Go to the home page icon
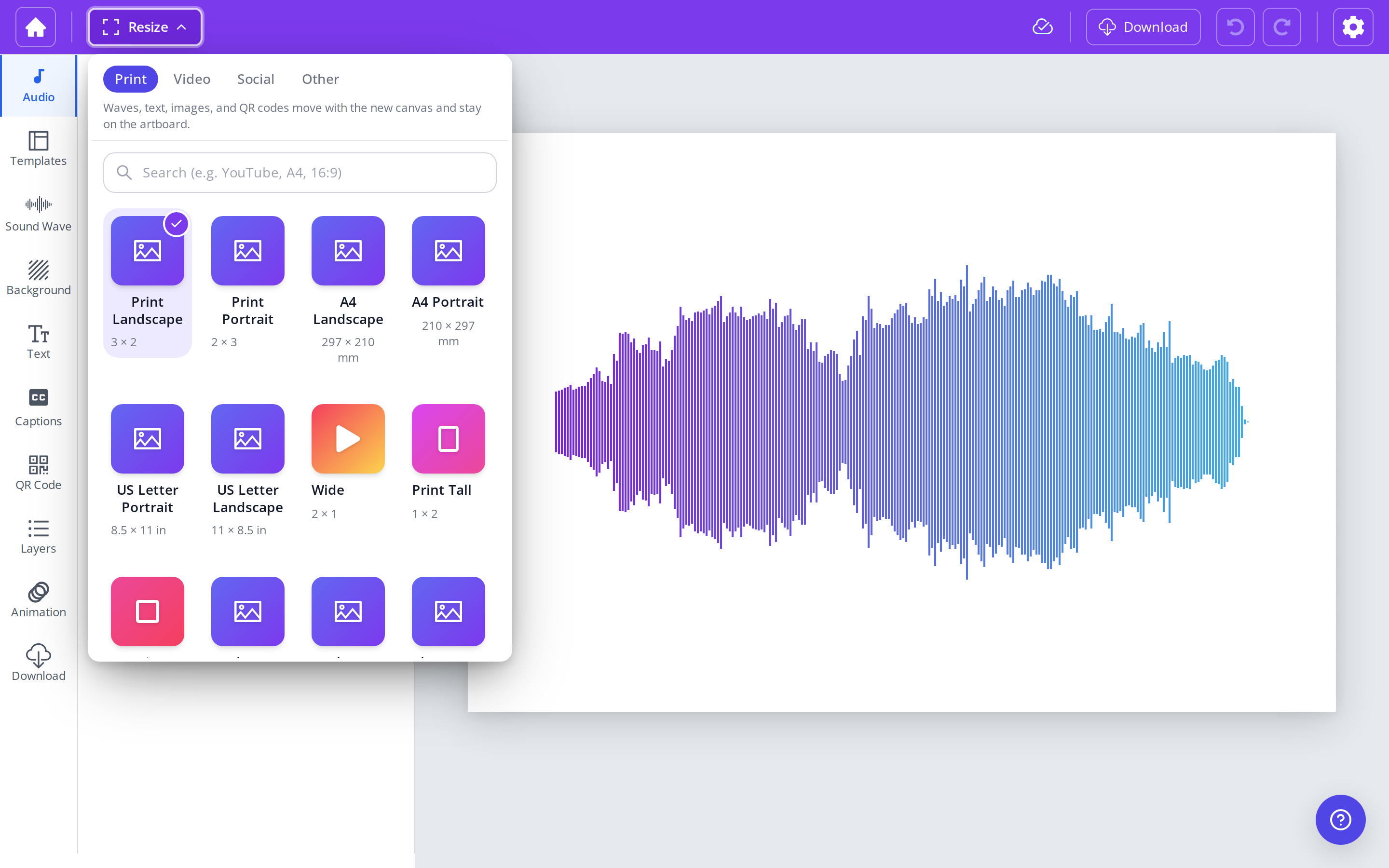The width and height of the screenshot is (1389, 868). tap(36, 27)
